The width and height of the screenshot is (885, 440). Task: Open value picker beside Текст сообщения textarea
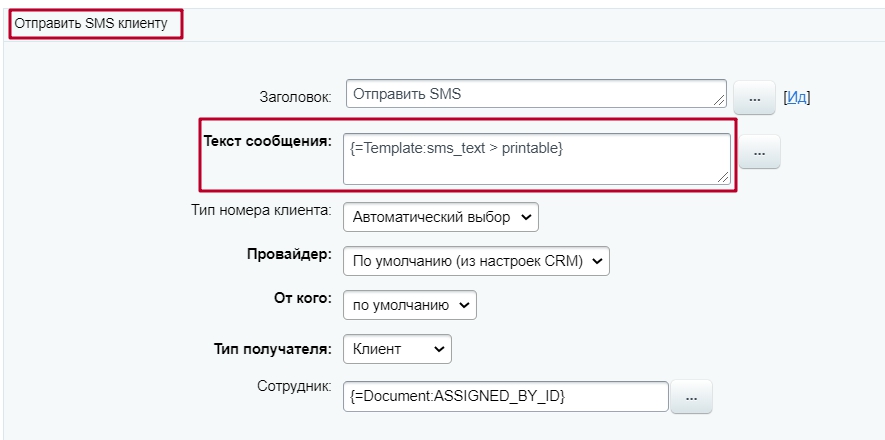click(x=759, y=152)
